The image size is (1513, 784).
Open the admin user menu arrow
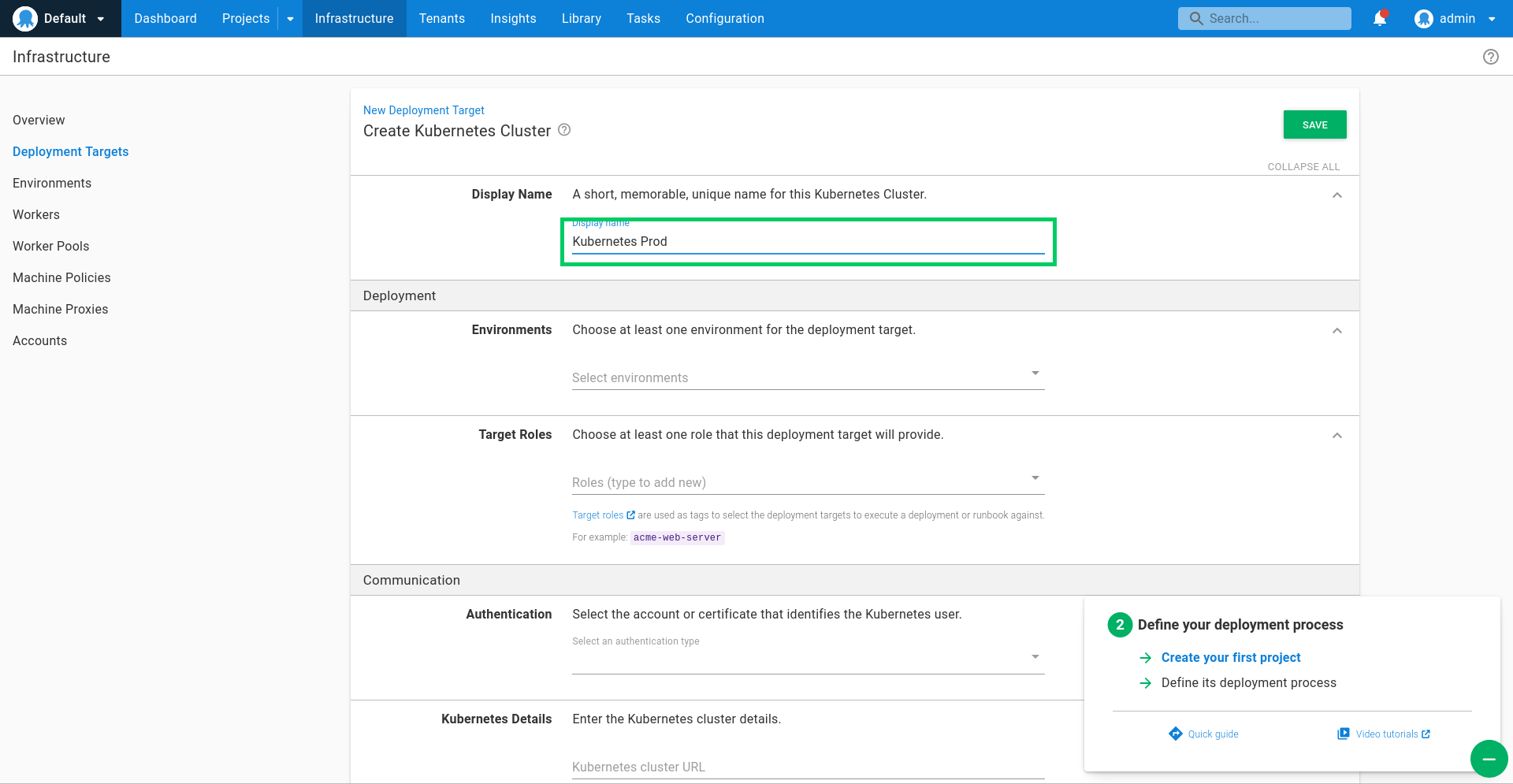click(1492, 19)
